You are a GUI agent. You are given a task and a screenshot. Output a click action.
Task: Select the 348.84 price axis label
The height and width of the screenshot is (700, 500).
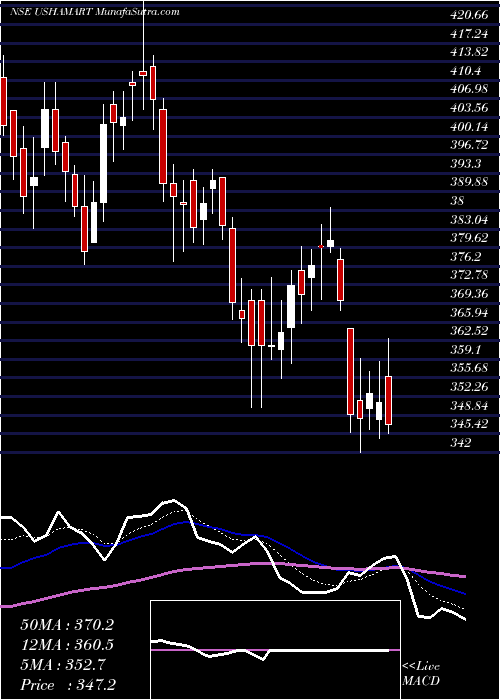point(468,405)
